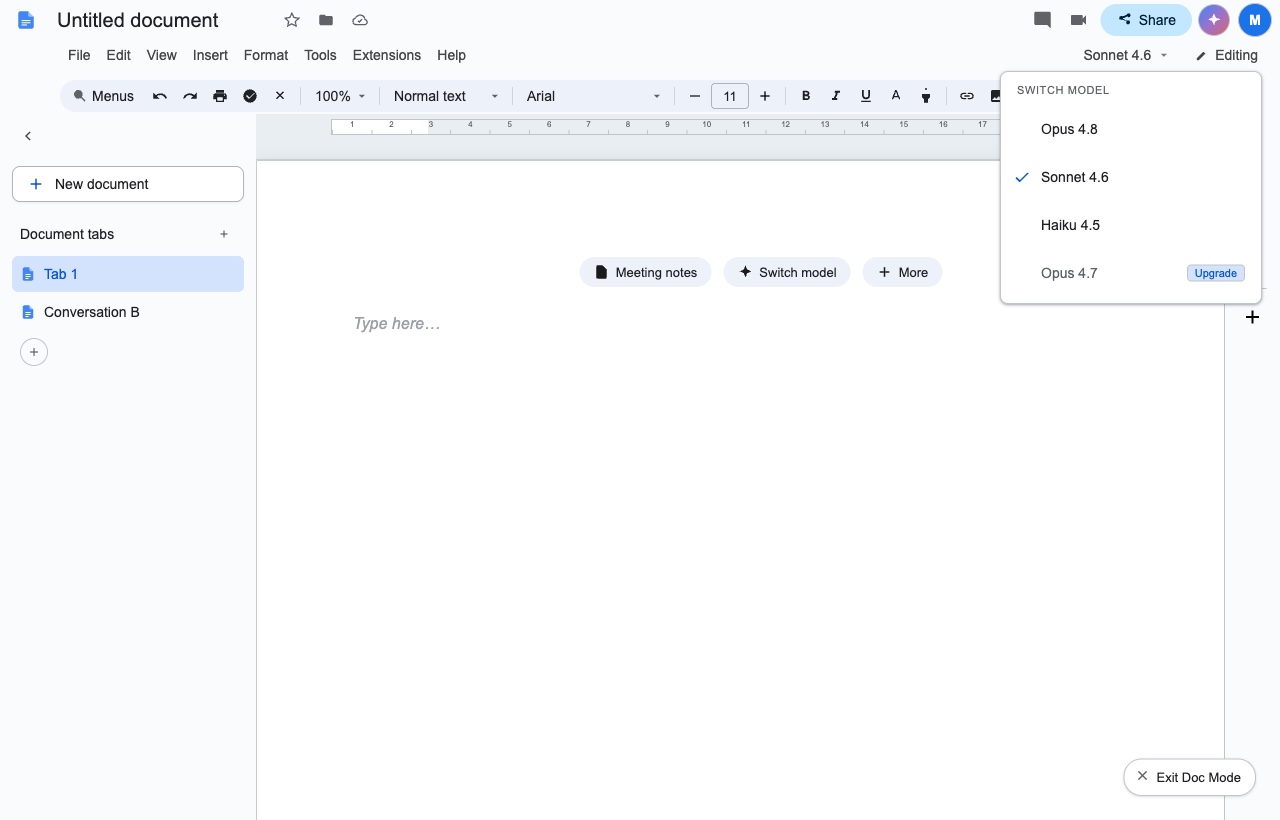
Task: Click the Switch model chip
Action: (x=787, y=272)
